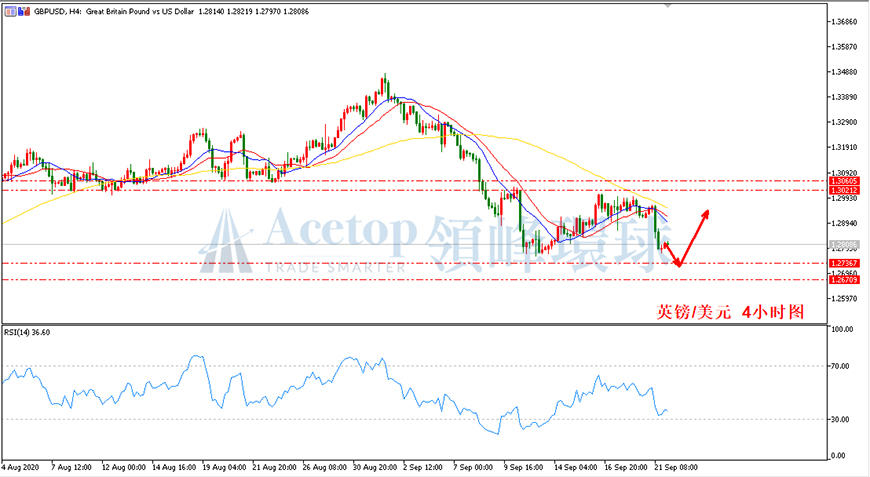
Task: Click the RSI 70.00 overbought level label
Action: point(841,366)
